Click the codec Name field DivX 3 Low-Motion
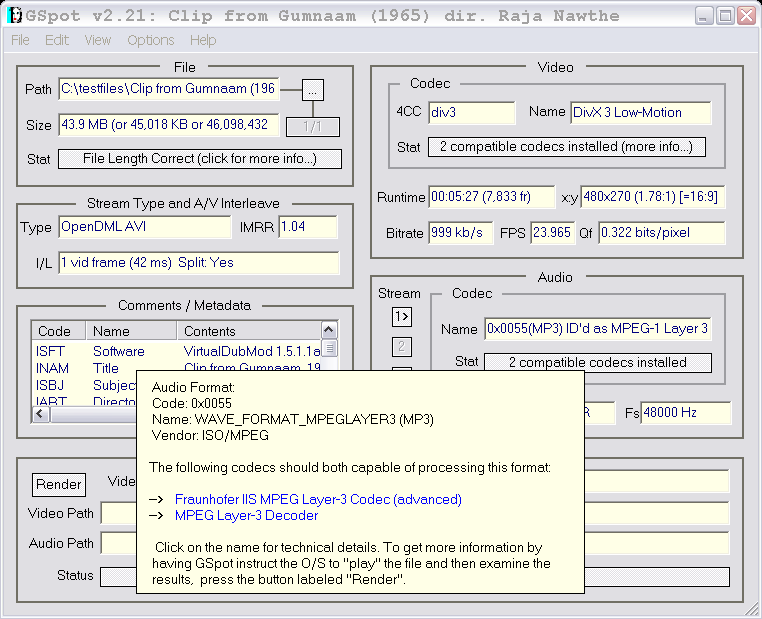Viewport: 762px width, 619px height. click(x=641, y=113)
